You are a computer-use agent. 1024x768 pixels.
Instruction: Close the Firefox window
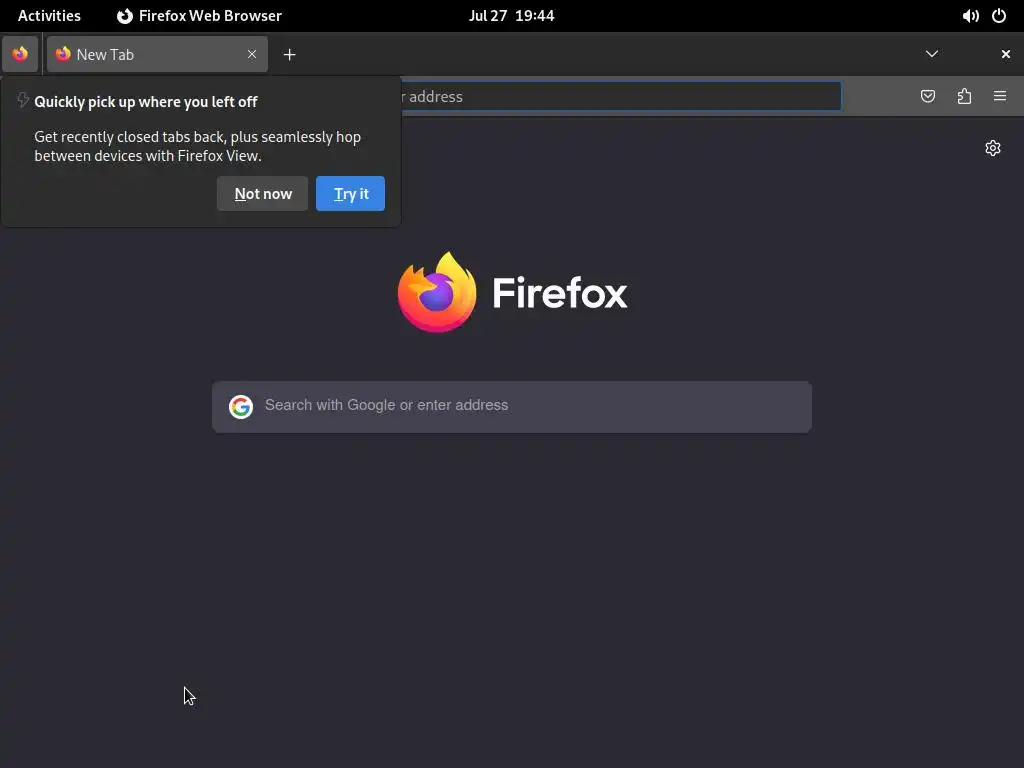[x=1006, y=54]
